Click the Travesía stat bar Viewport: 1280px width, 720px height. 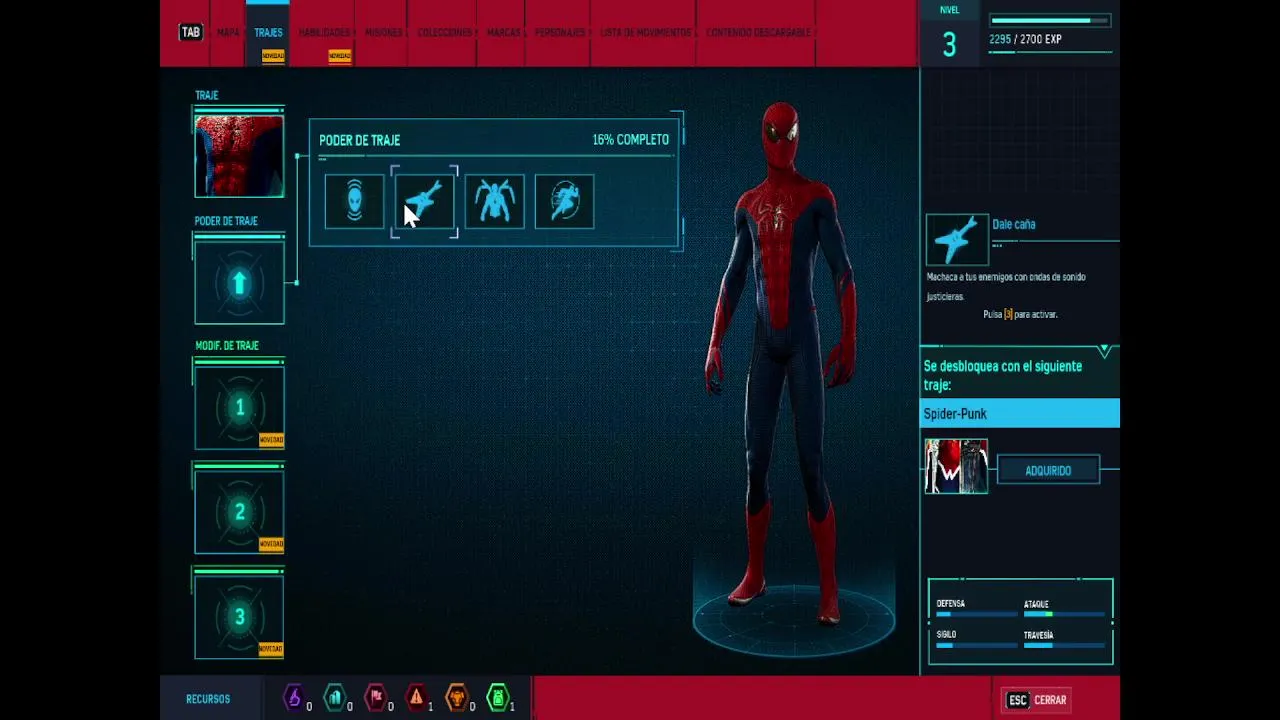[x=1064, y=645]
